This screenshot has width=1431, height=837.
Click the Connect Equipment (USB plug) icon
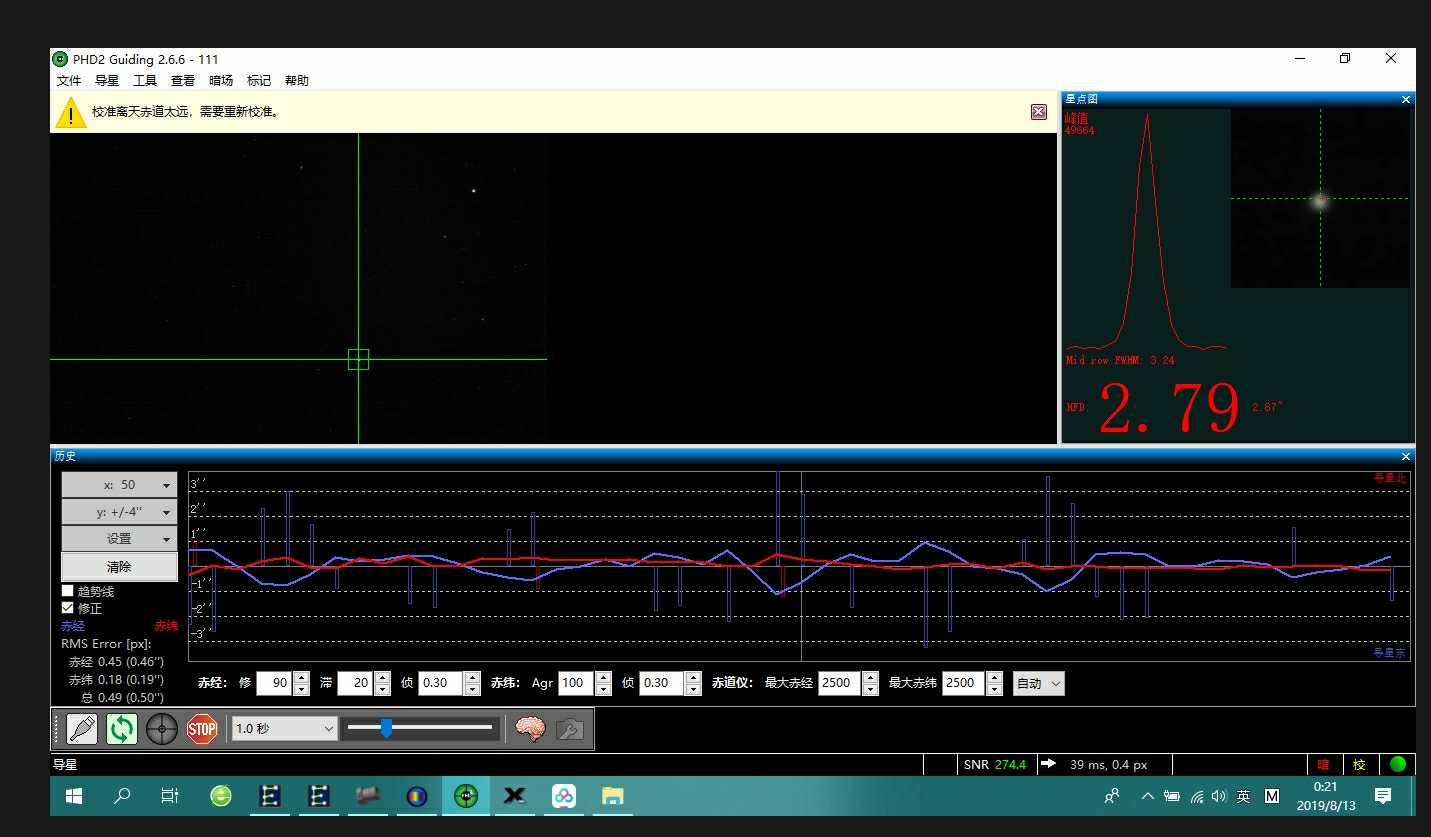point(82,729)
